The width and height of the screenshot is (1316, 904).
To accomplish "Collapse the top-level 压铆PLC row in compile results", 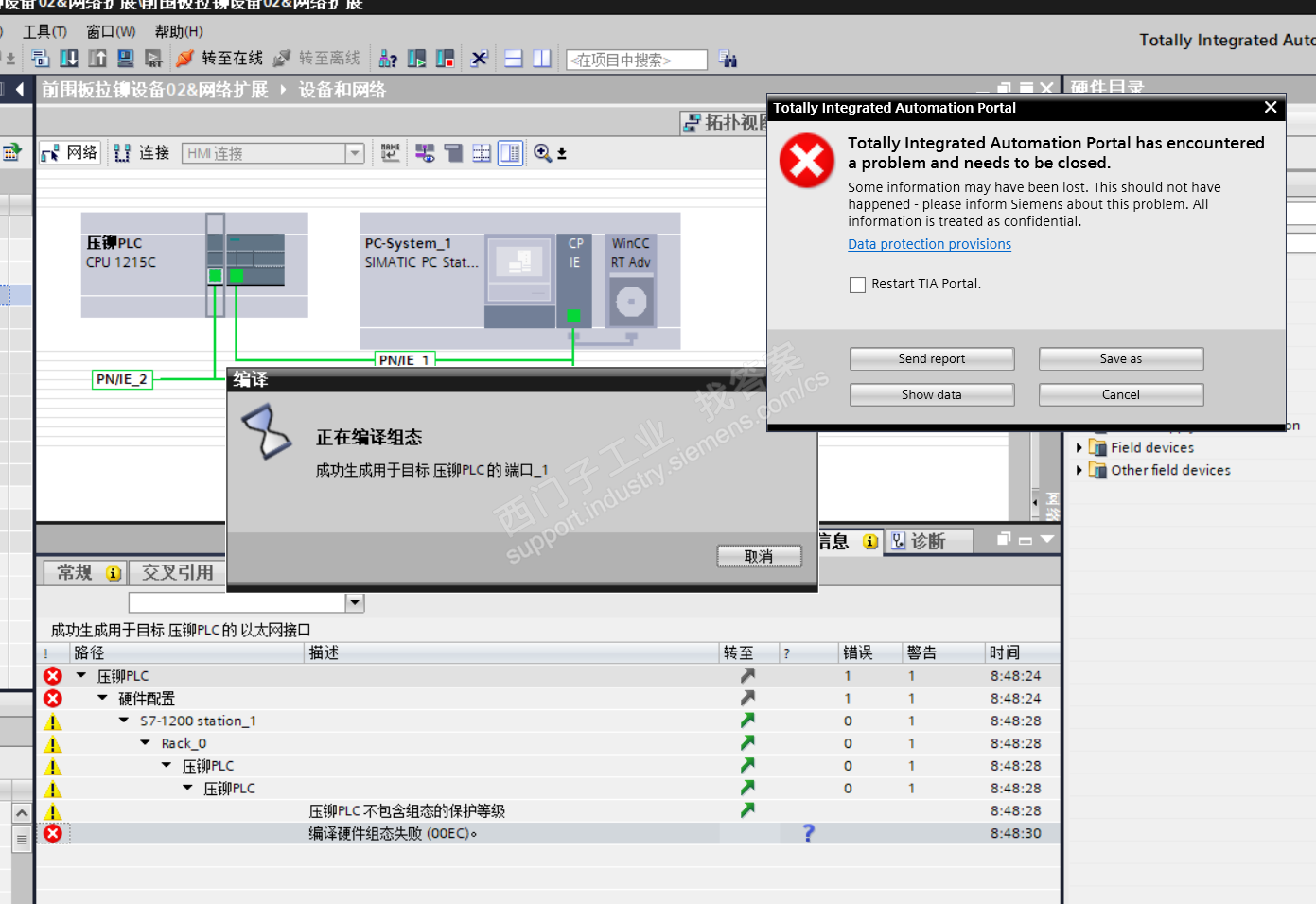I will 81,675.
